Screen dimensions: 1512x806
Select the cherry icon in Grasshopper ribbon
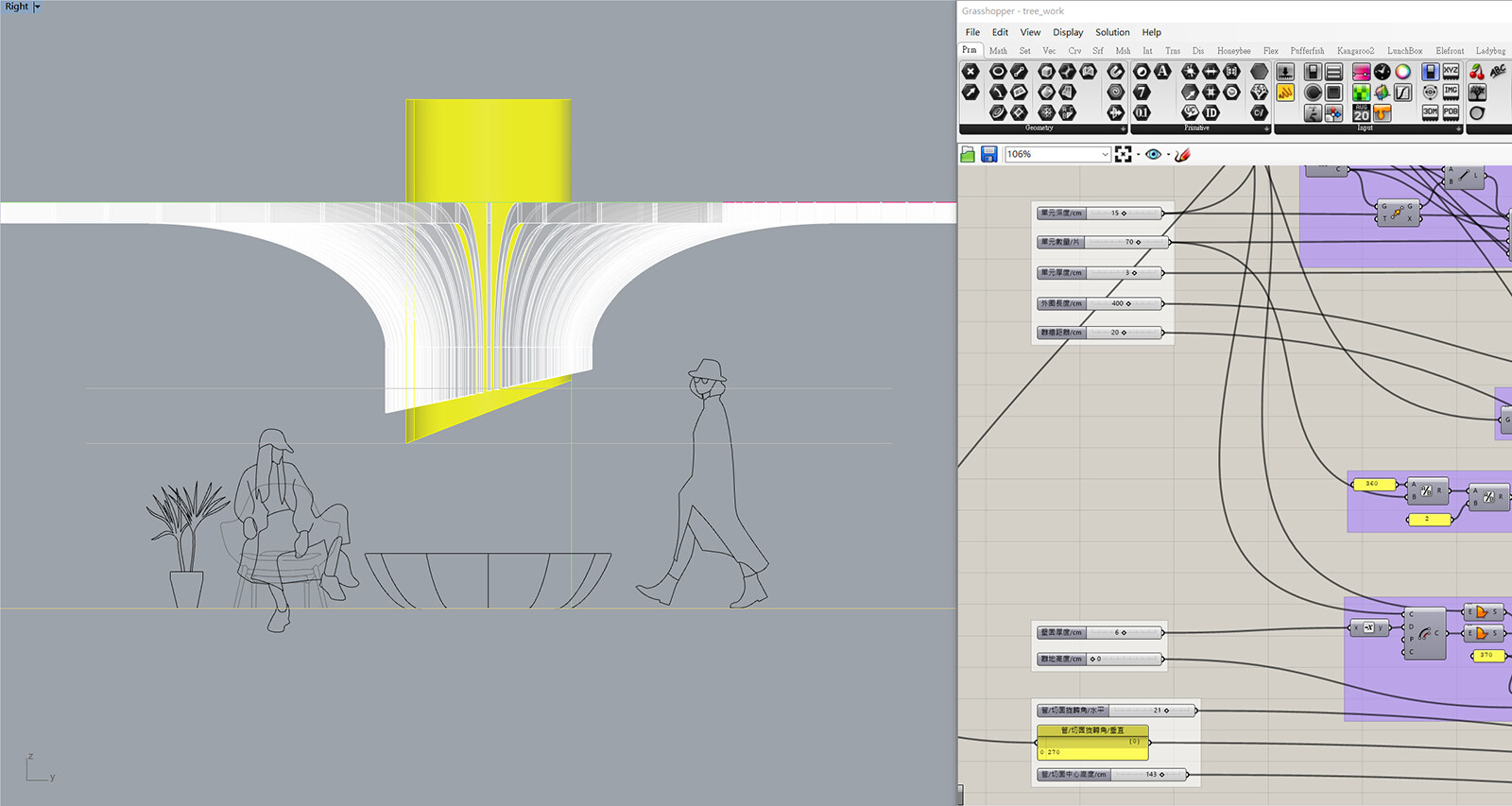coord(1477,71)
